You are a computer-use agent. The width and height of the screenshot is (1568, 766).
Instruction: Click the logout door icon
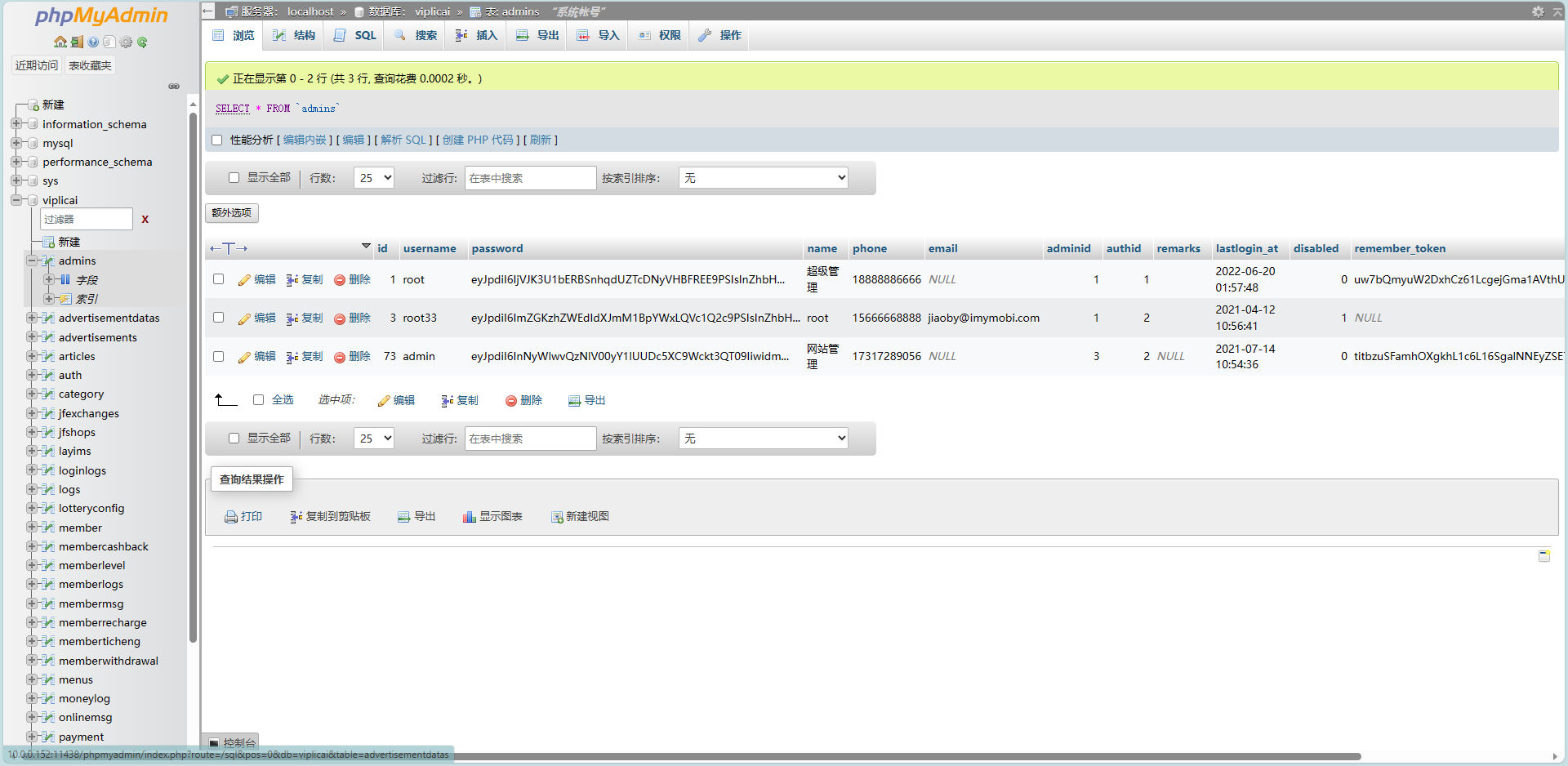77,42
